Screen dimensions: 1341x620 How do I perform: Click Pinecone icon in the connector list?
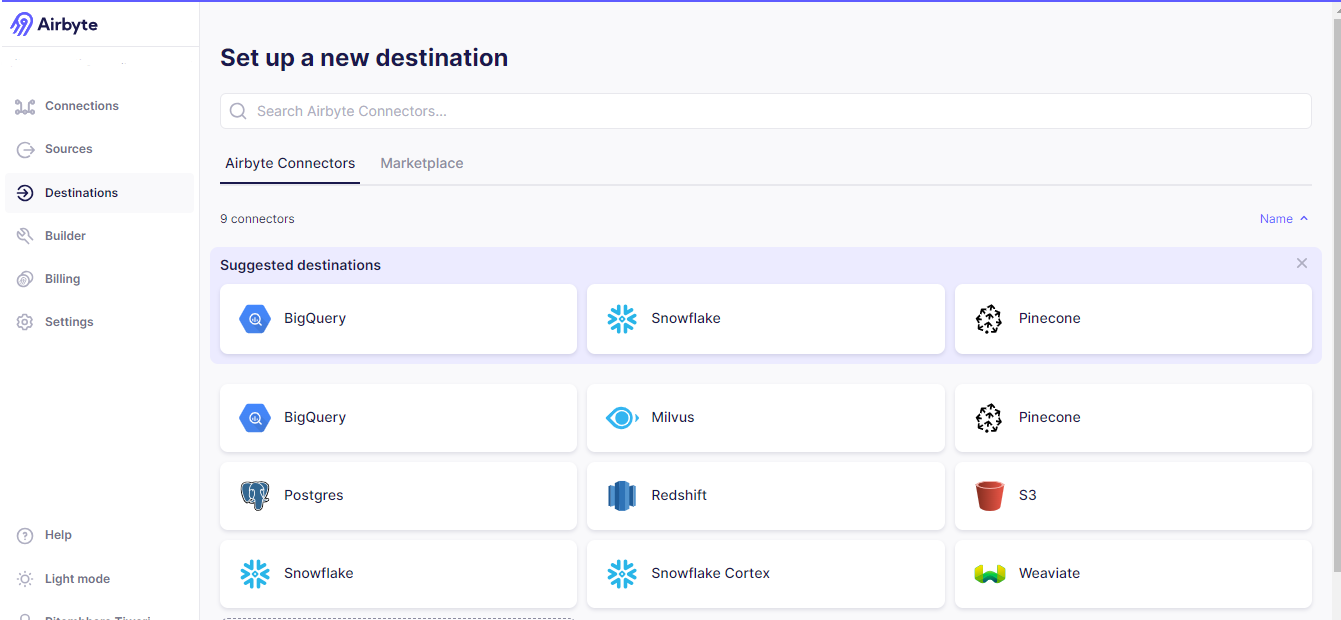tap(989, 418)
